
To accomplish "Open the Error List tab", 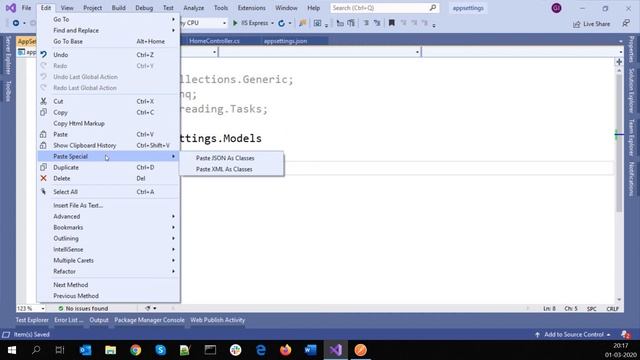I will (x=69, y=320).
